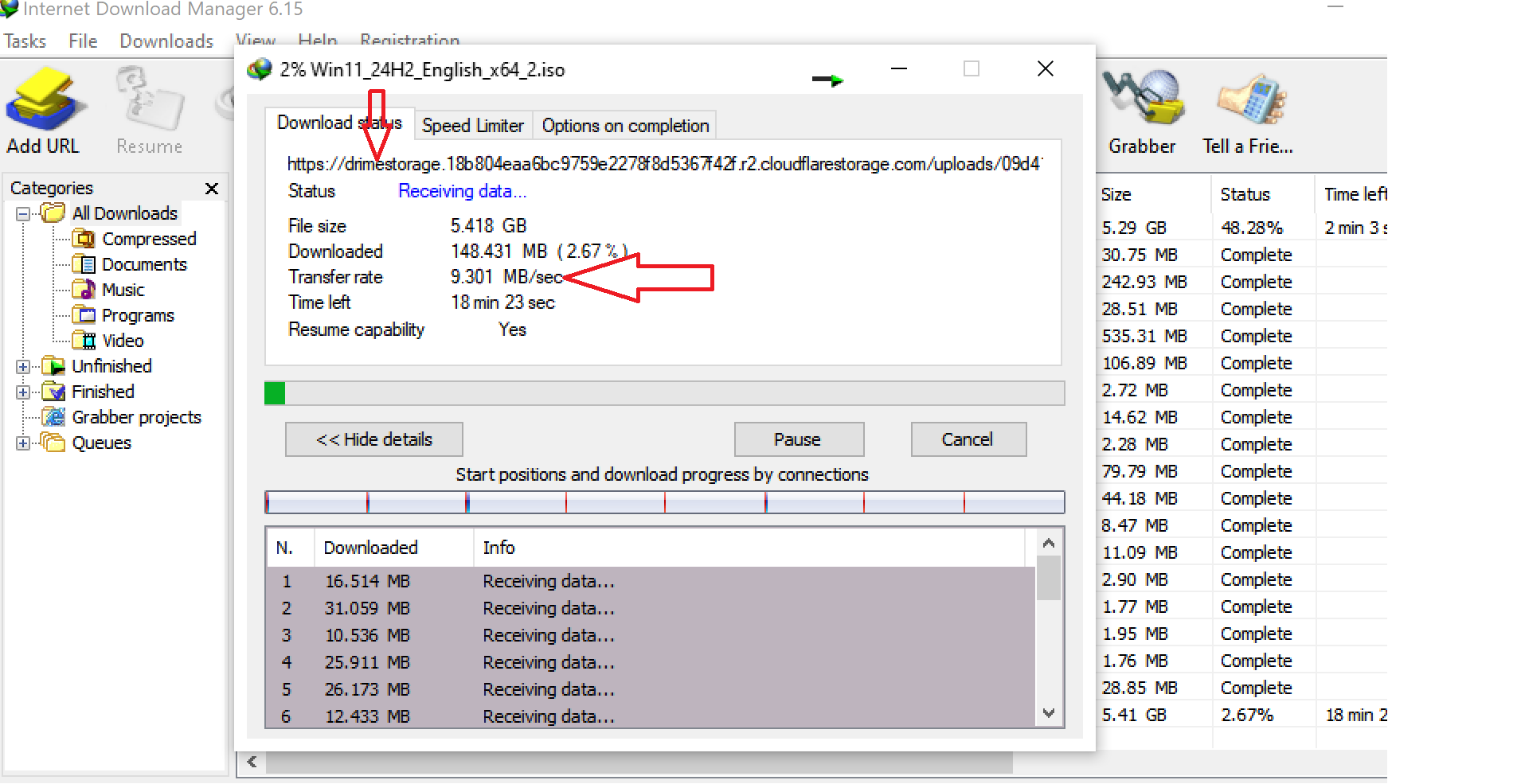
Task: Cancel the ISO download
Action: (968, 439)
